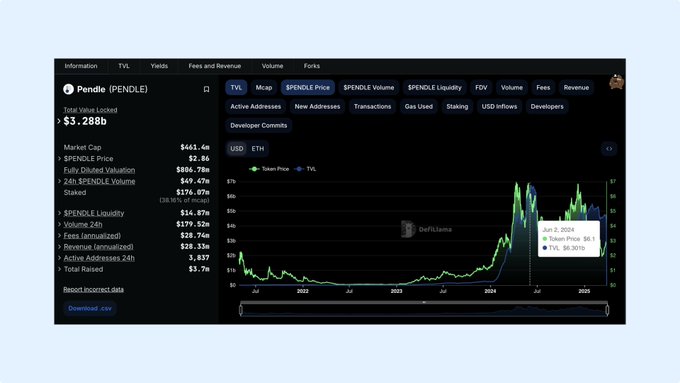This screenshot has width=680, height=383.
Task: Open the Volume tab in top navigation
Action: [x=272, y=66]
